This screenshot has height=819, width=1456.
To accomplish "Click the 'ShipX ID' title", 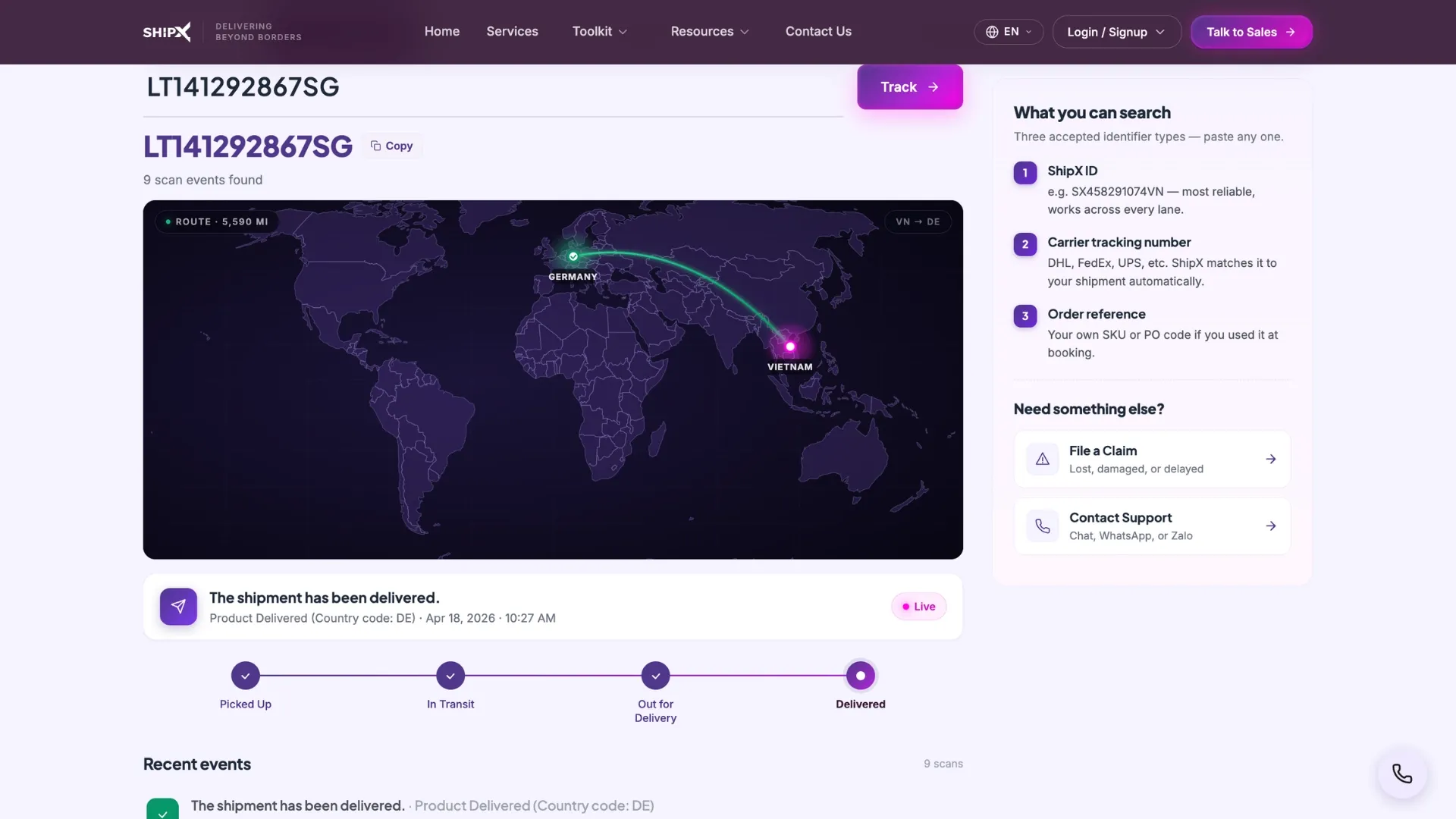I will [x=1072, y=171].
